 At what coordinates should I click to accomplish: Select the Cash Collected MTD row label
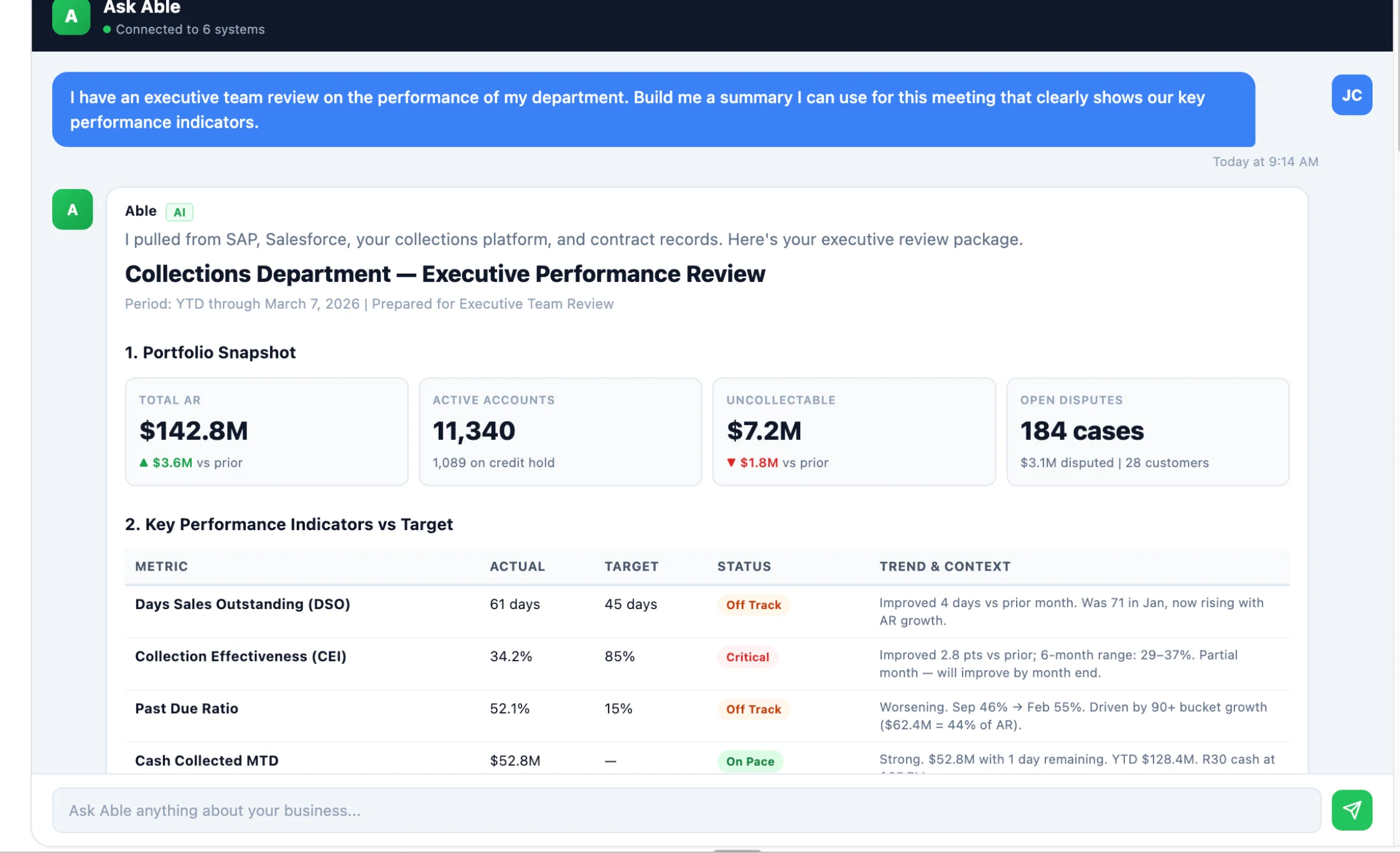[x=207, y=760]
